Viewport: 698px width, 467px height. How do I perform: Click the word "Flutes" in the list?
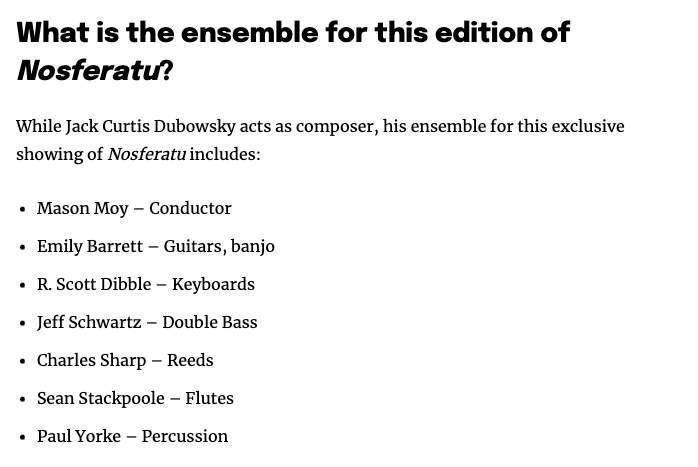pos(209,398)
